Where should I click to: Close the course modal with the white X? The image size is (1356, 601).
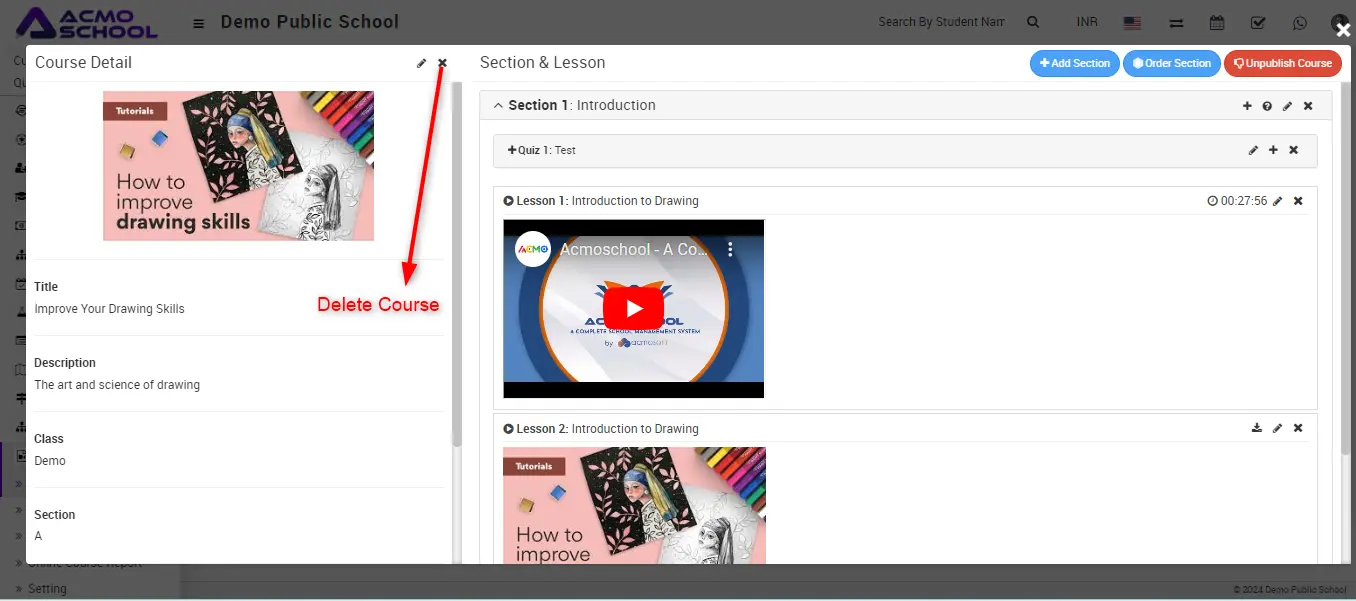[x=1344, y=30]
